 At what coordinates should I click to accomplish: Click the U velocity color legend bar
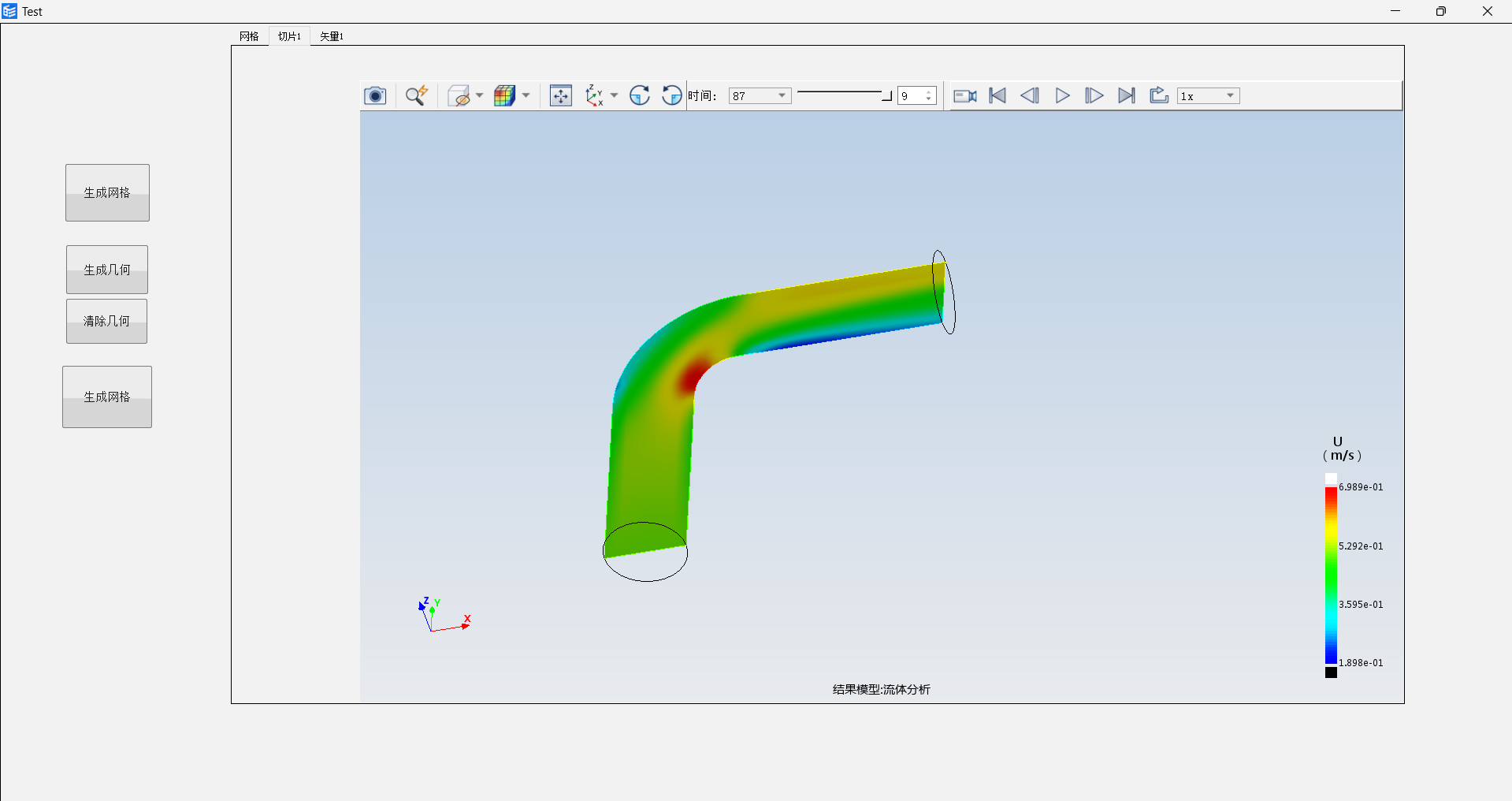coord(1331,575)
